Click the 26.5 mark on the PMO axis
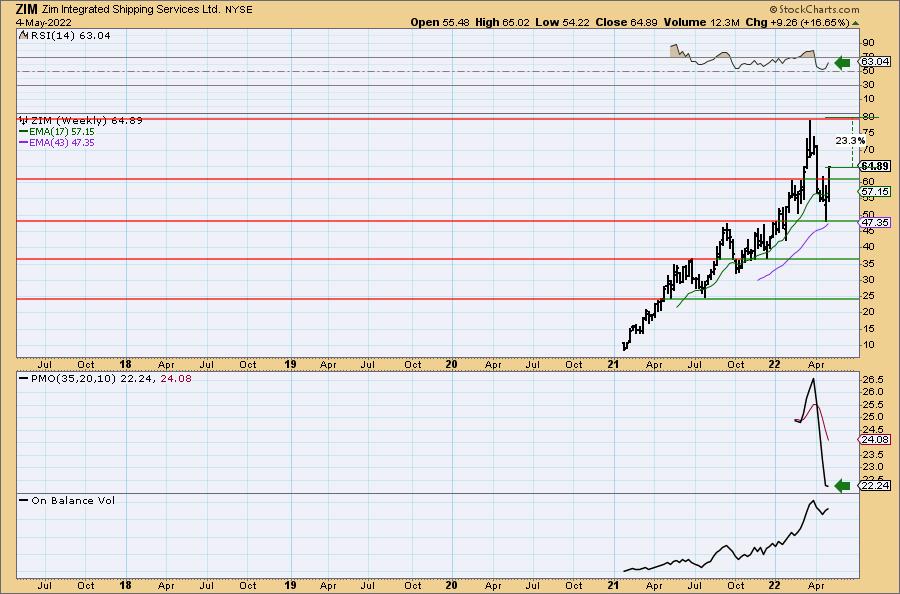Image resolution: width=900 pixels, height=594 pixels. click(x=871, y=379)
